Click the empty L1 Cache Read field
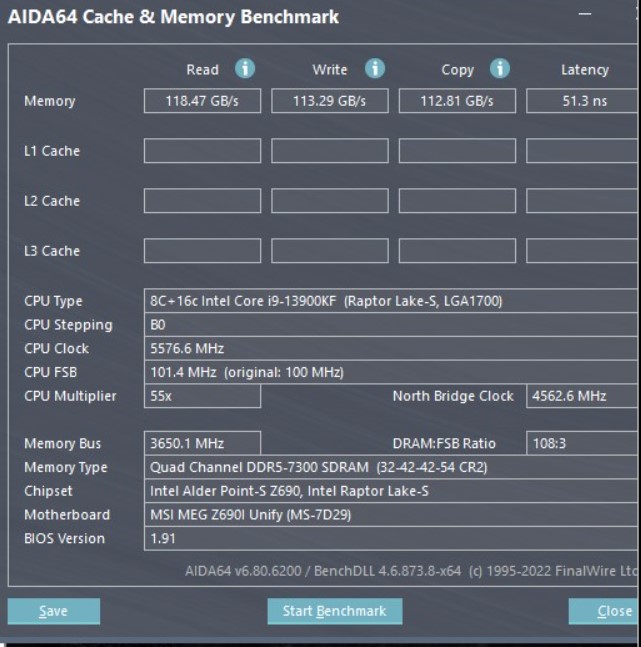This screenshot has height=647, width=641. tap(202, 151)
